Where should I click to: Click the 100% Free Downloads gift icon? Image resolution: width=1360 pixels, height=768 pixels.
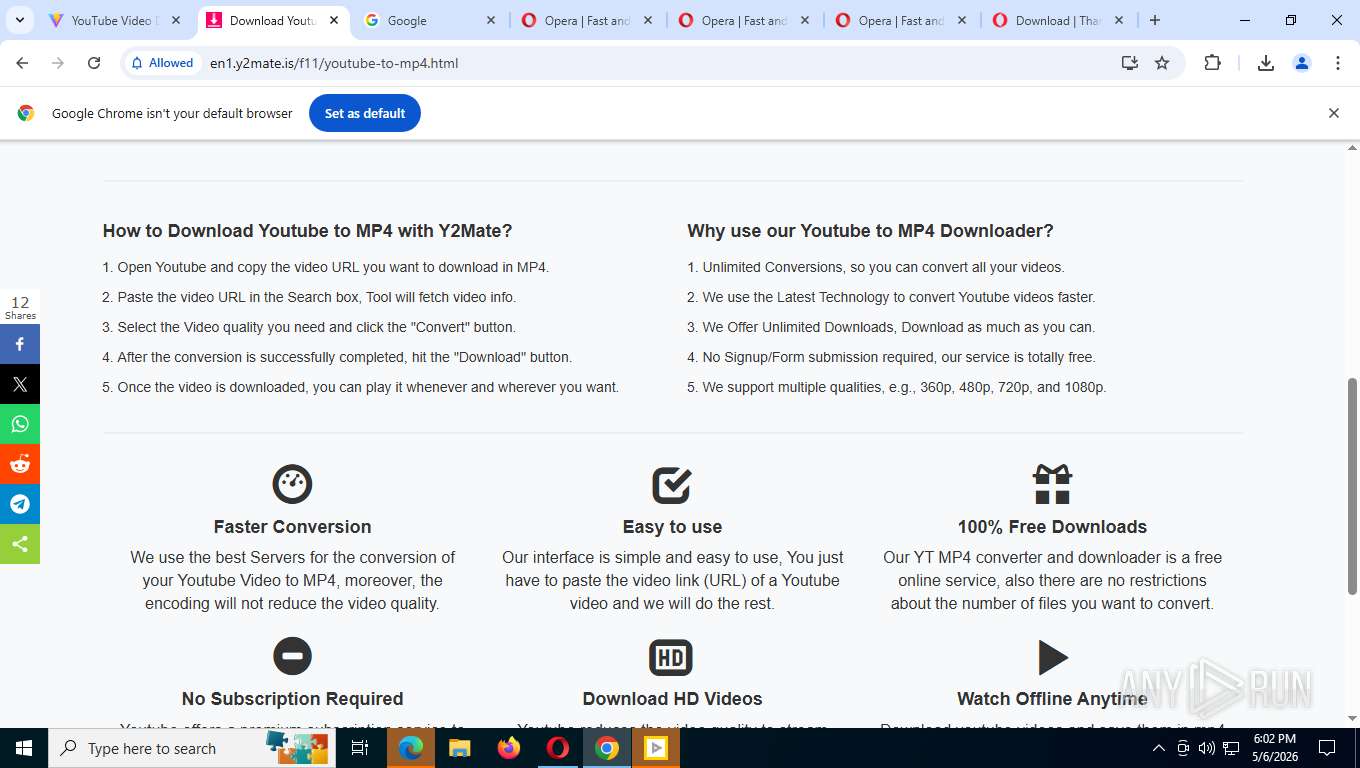[x=1052, y=484]
